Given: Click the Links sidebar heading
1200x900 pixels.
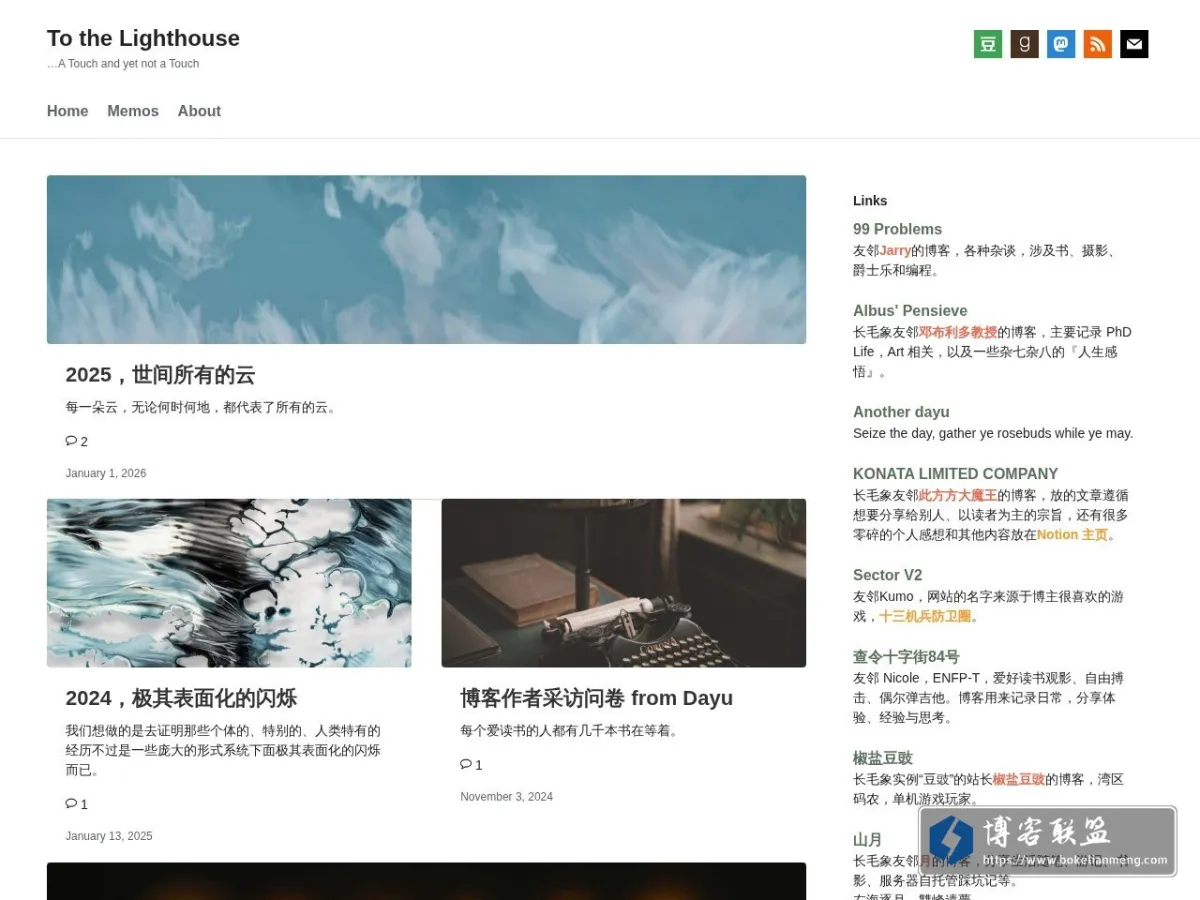Looking at the screenshot, I should 870,201.
